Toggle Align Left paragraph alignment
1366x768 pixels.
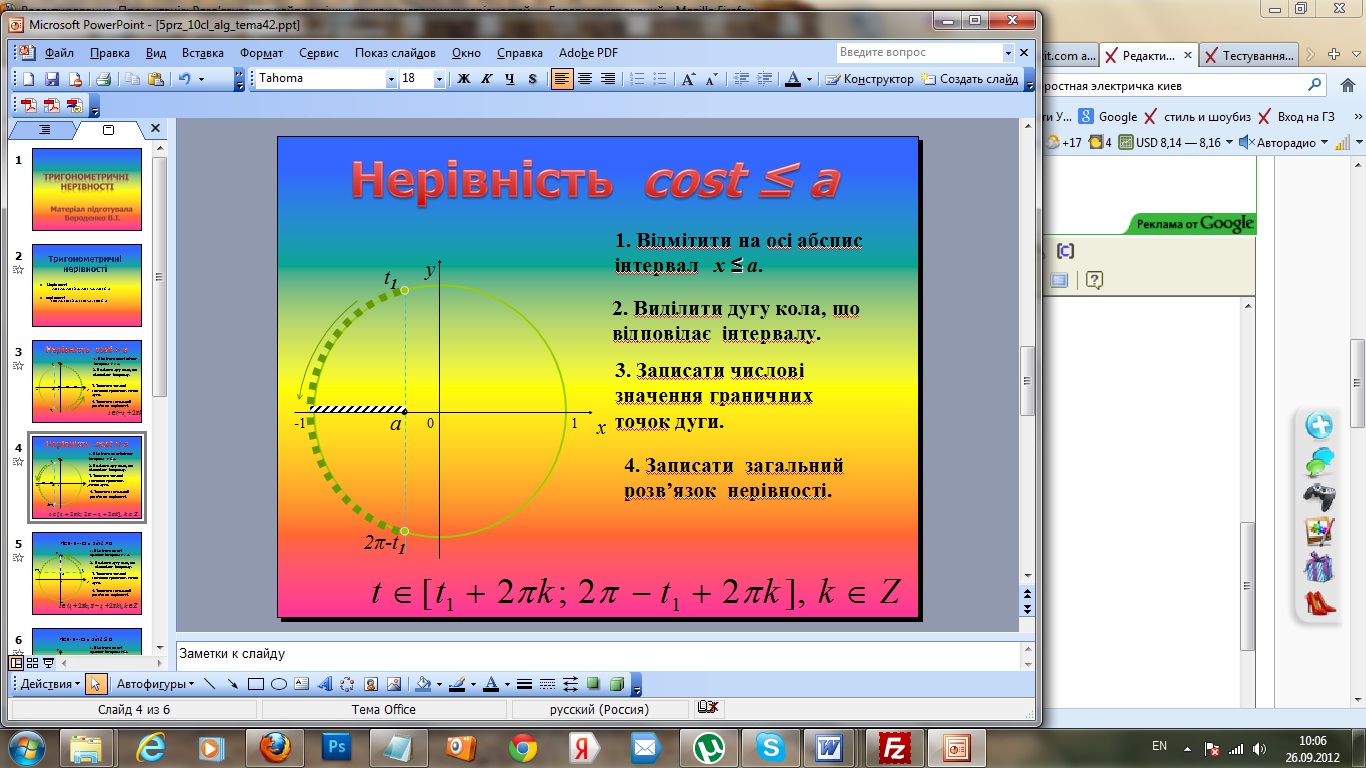point(563,79)
